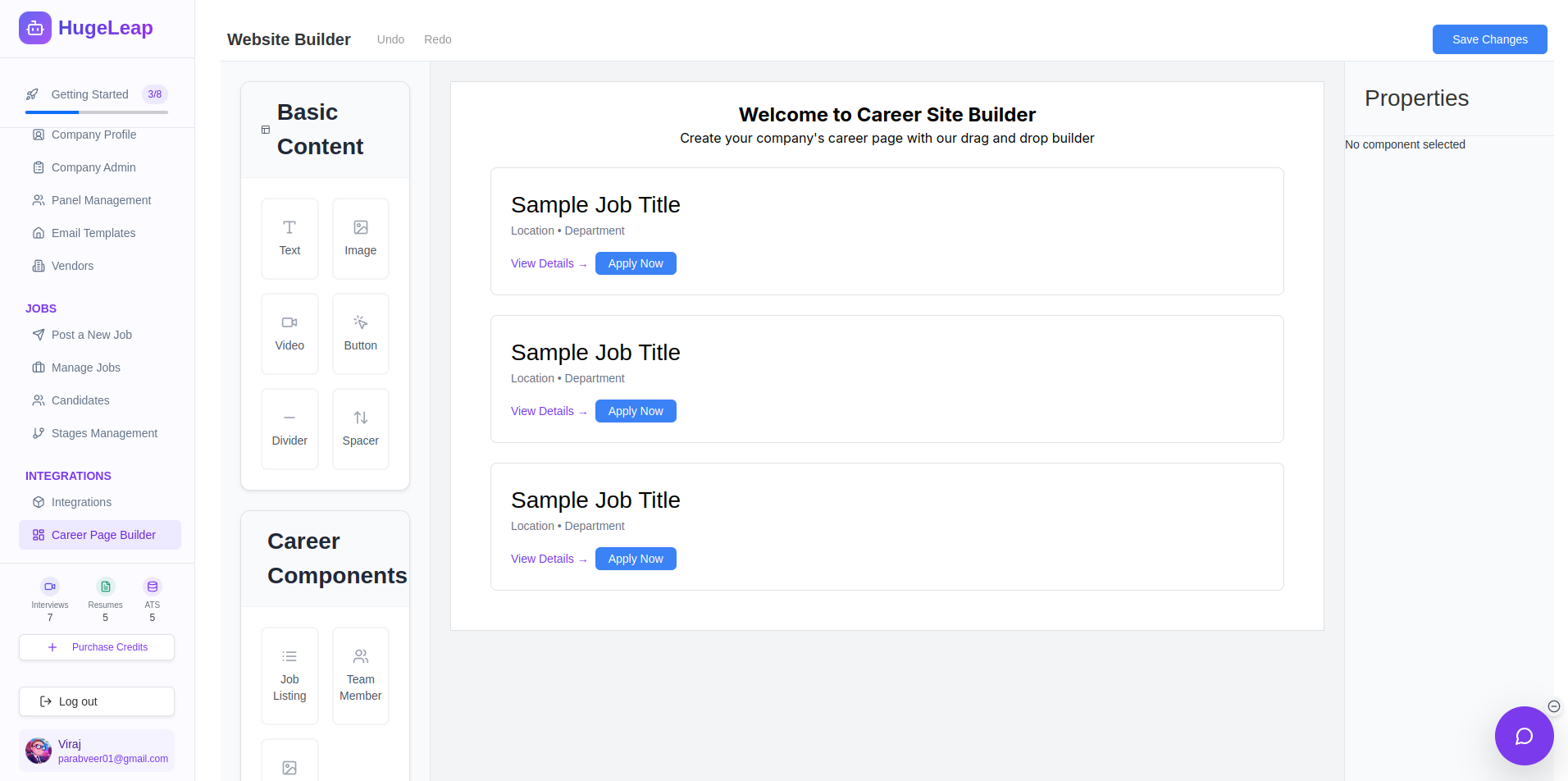This screenshot has width=1568, height=781.
Task: Select the Video component icon
Action: click(289, 322)
